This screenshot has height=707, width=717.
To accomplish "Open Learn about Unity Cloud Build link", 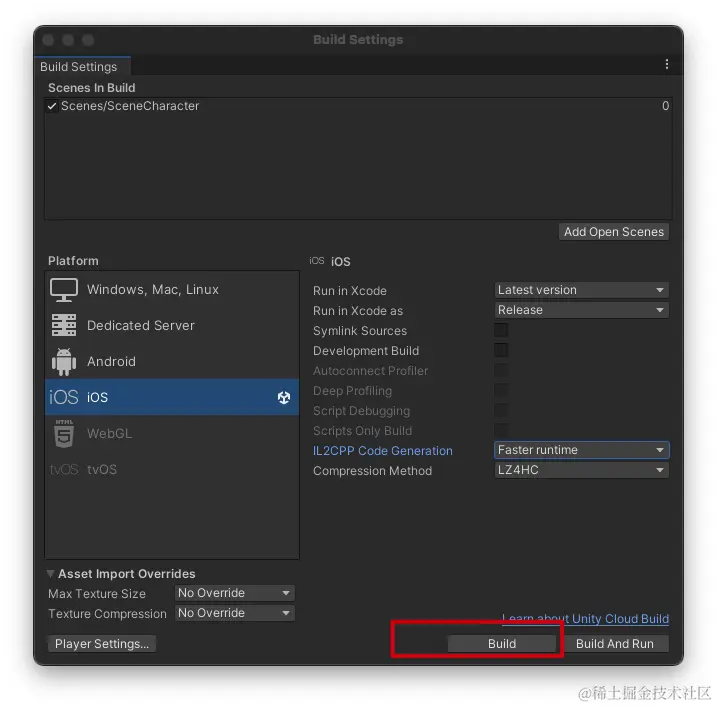I will coord(585,619).
